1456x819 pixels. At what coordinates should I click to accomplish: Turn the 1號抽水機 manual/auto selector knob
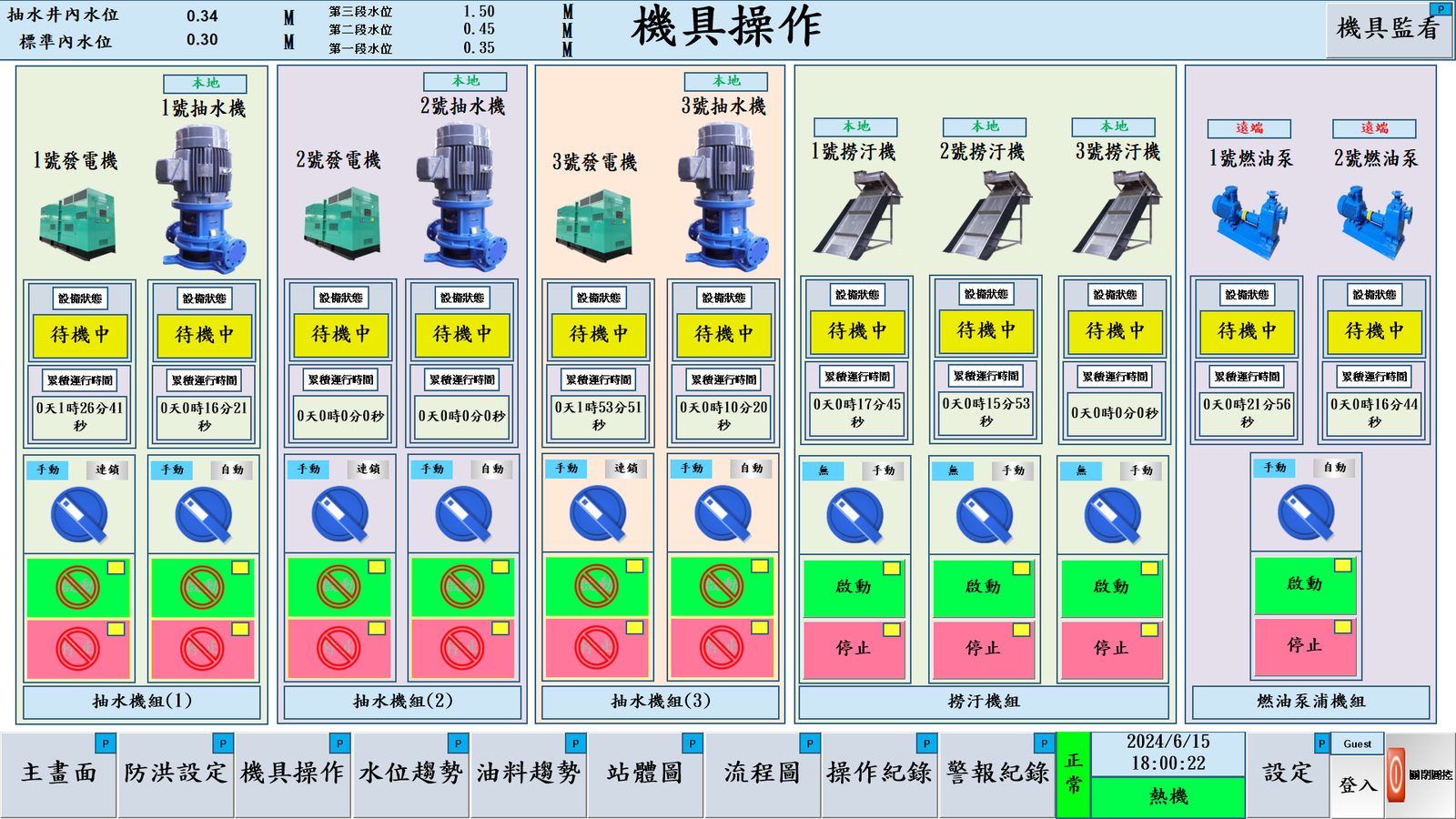[203, 514]
